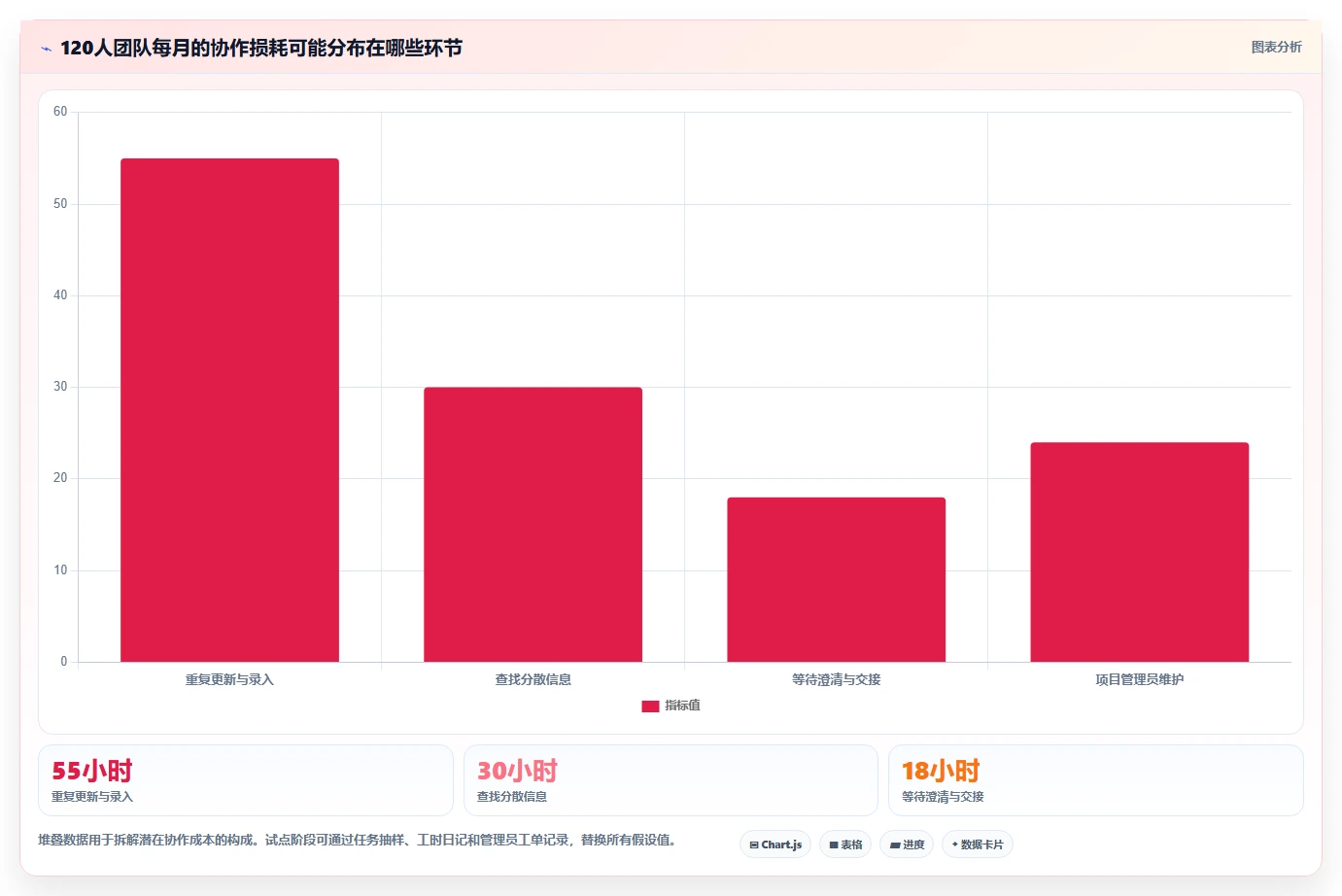The image size is (1342, 896).
Task: Click the 等待澄清与交接 caption under 18小时
Action: coord(943,797)
